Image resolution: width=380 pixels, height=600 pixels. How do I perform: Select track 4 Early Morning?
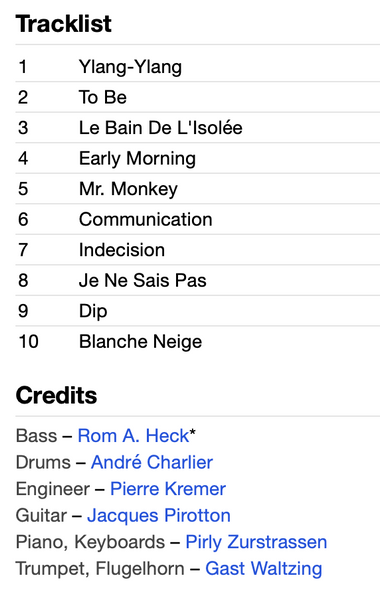197,158
